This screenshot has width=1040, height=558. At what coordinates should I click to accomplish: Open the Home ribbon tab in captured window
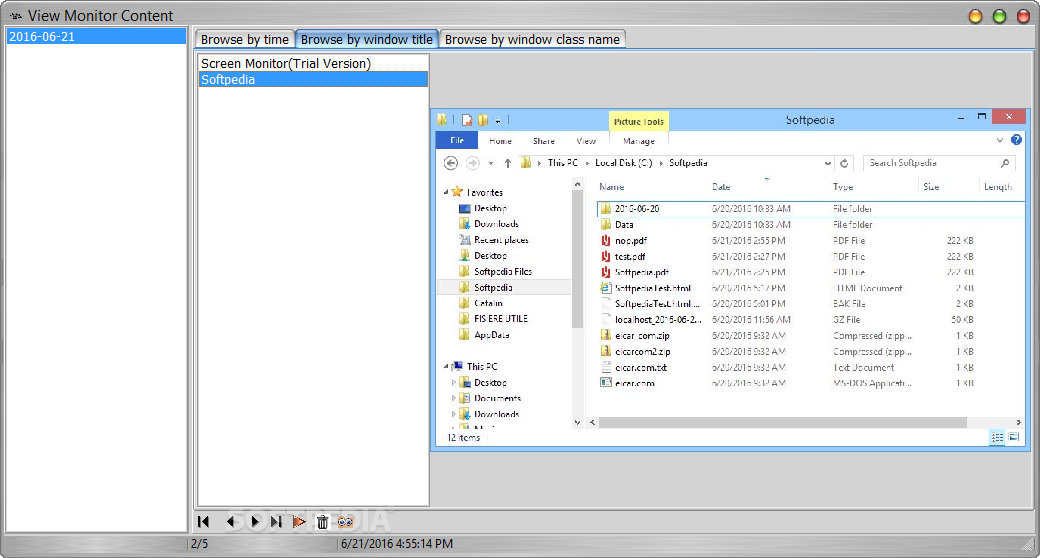(500, 141)
